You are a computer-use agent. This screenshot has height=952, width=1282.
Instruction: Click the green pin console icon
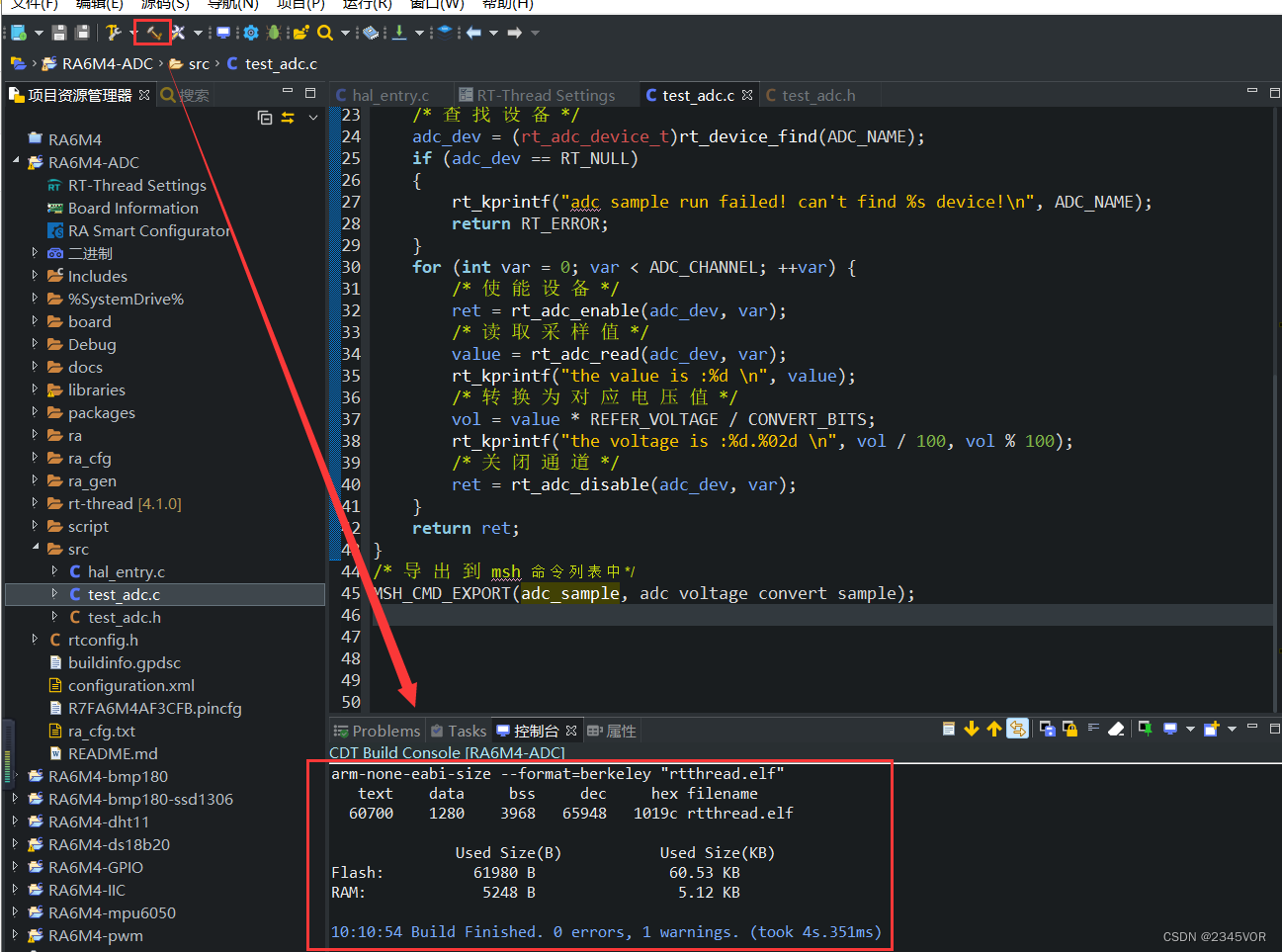point(1145,729)
